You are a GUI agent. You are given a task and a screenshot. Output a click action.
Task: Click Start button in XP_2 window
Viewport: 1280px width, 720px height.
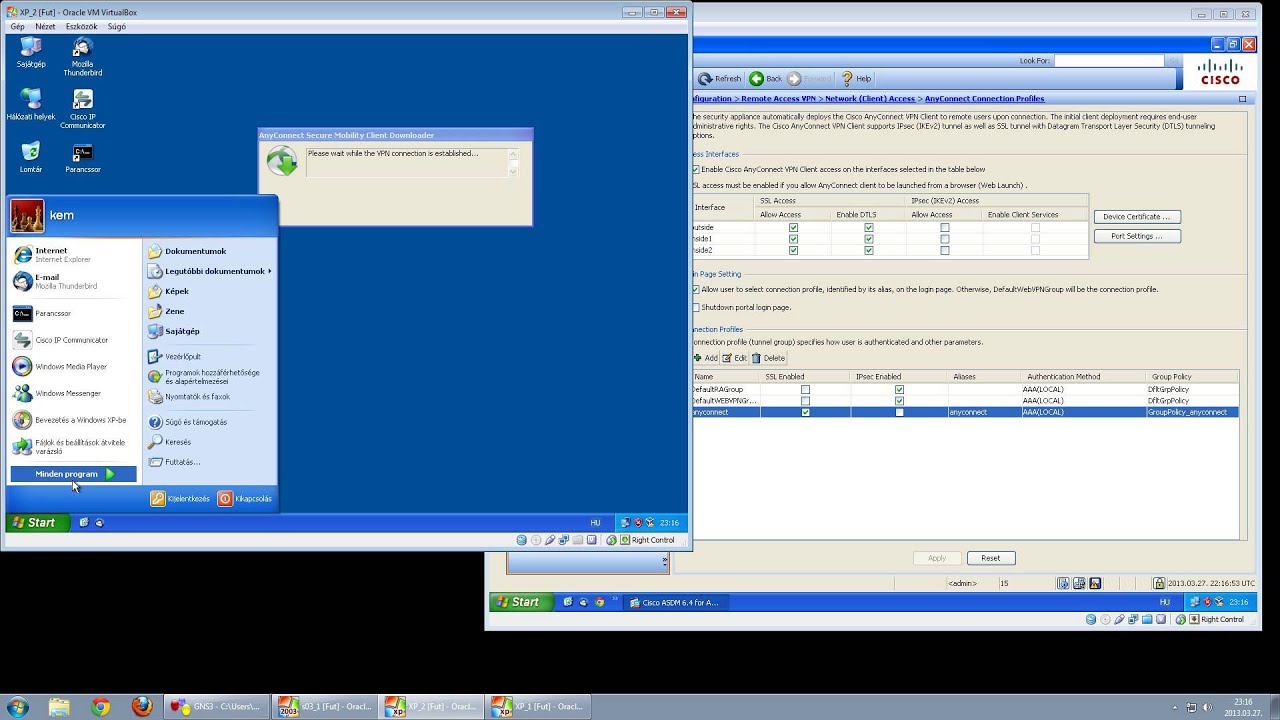click(37, 522)
